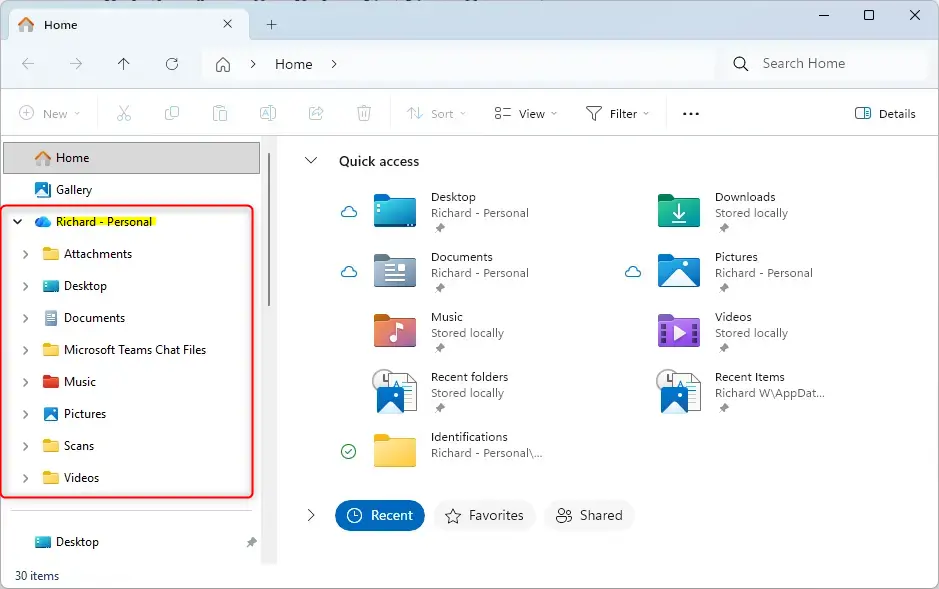Close the Home tab

(x=228, y=24)
